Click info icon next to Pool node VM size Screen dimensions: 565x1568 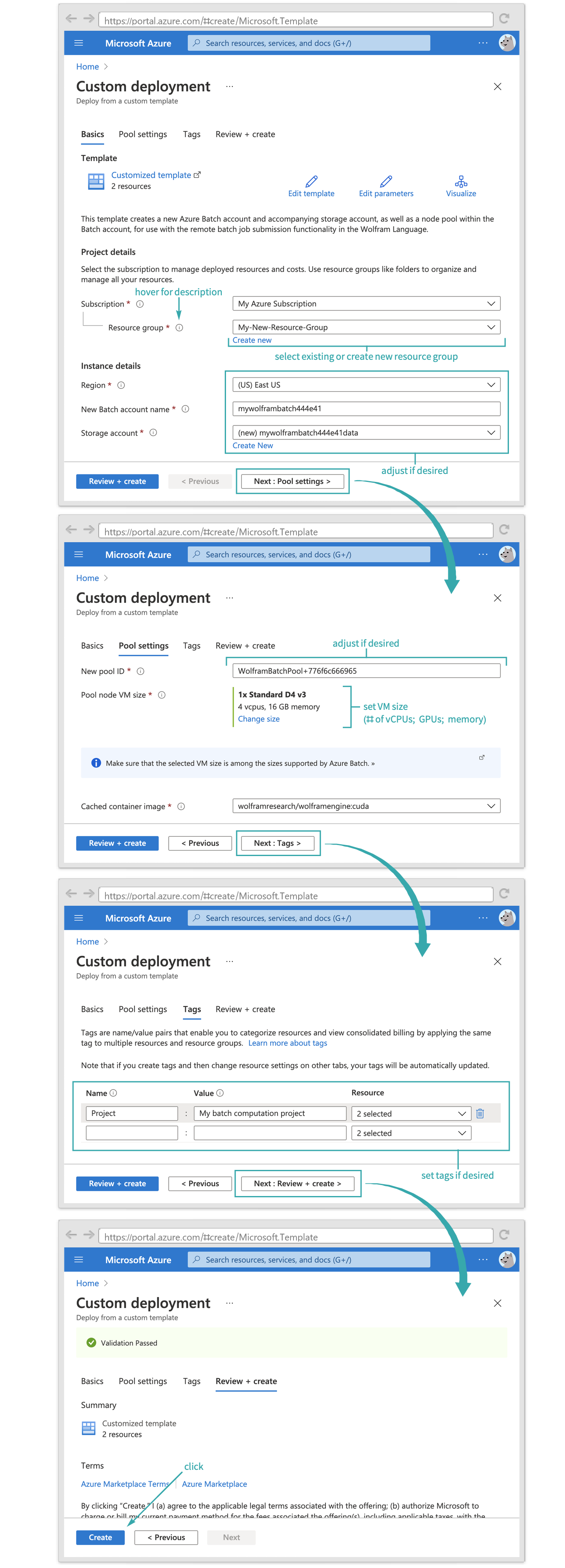[x=162, y=695]
